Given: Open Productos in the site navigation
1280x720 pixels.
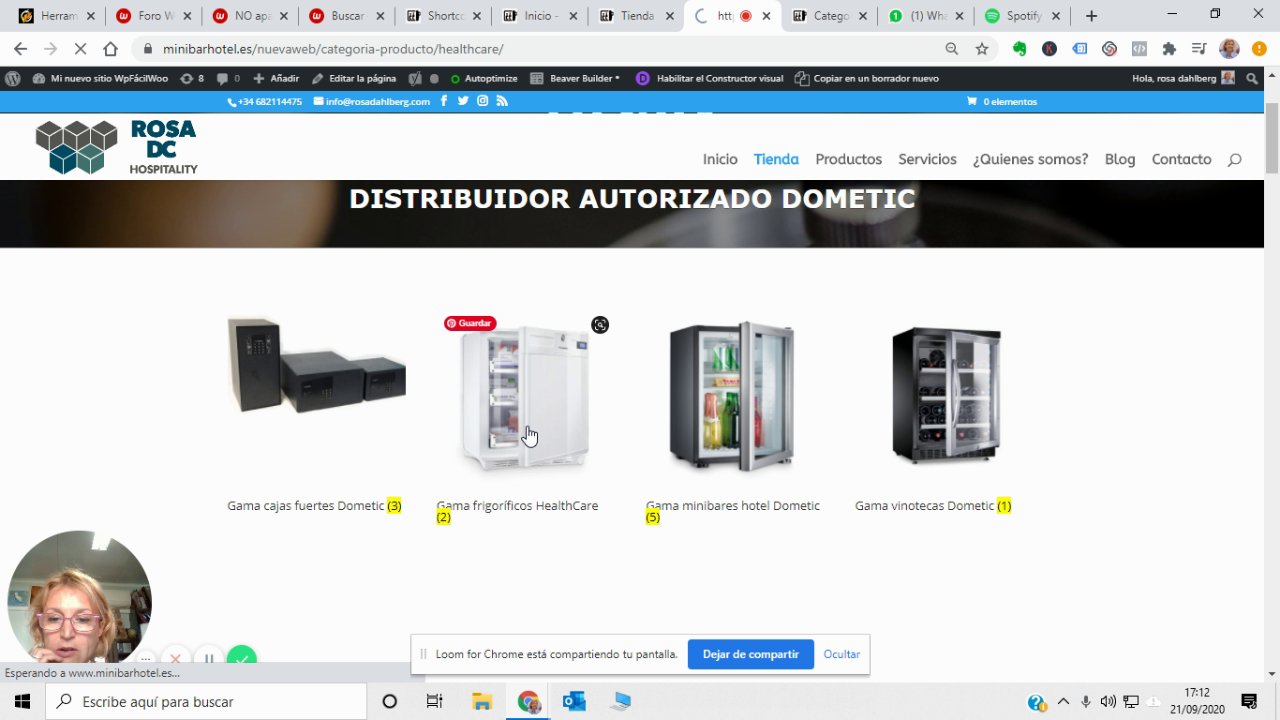Looking at the screenshot, I should point(848,159).
